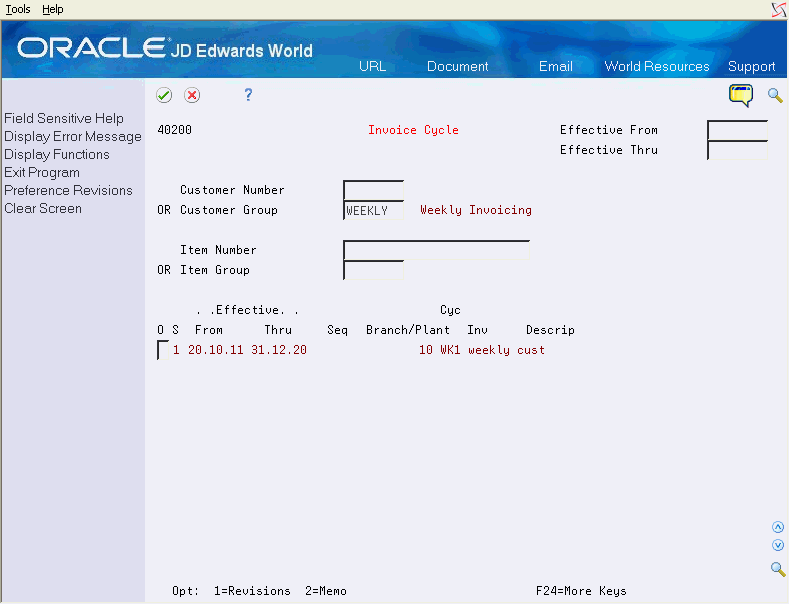The height and width of the screenshot is (604, 789).
Task: Click the Weekly Invoicing description
Action: 476,210
